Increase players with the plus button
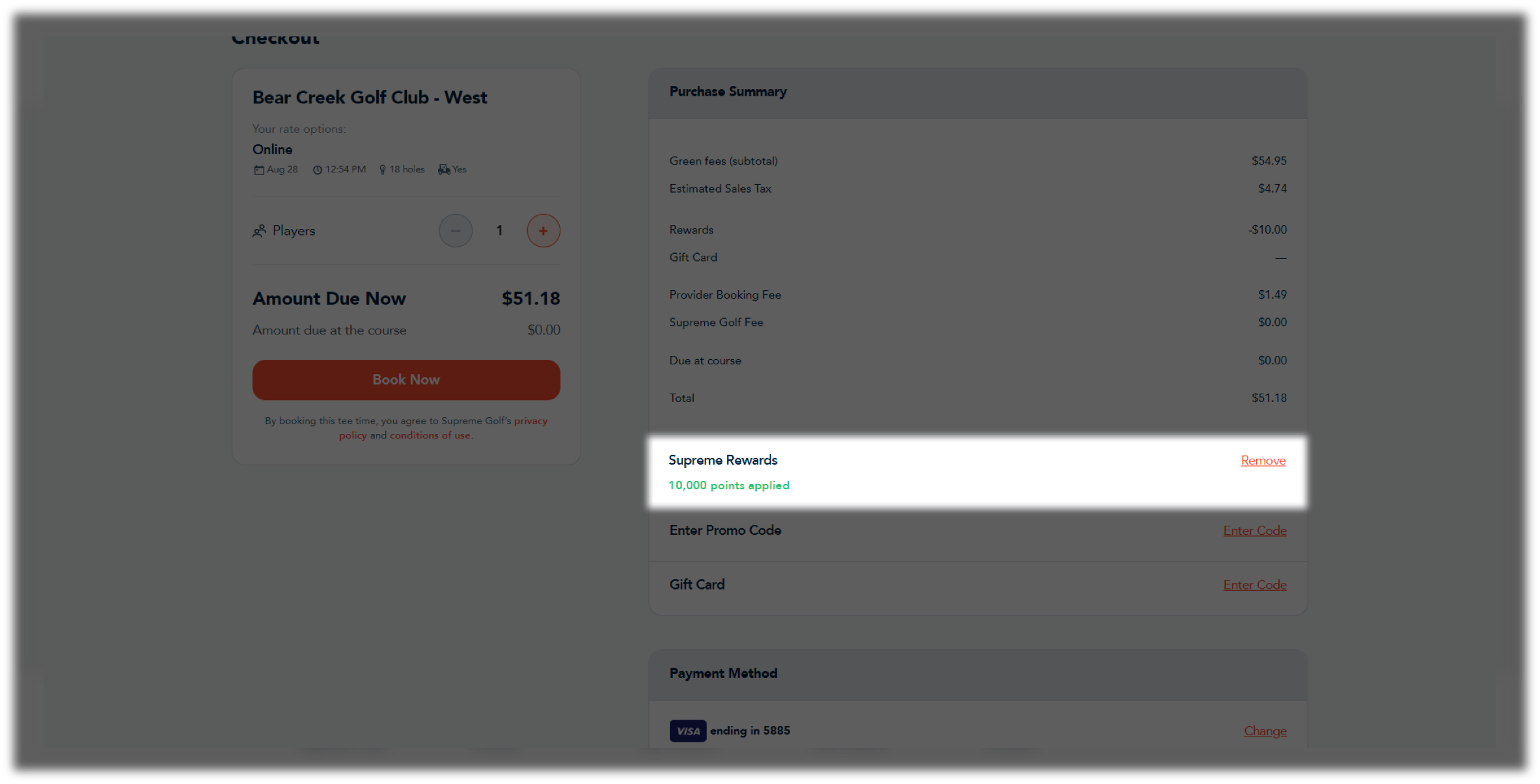Screen dimensions: 1540x784 pyautogui.click(x=543, y=231)
